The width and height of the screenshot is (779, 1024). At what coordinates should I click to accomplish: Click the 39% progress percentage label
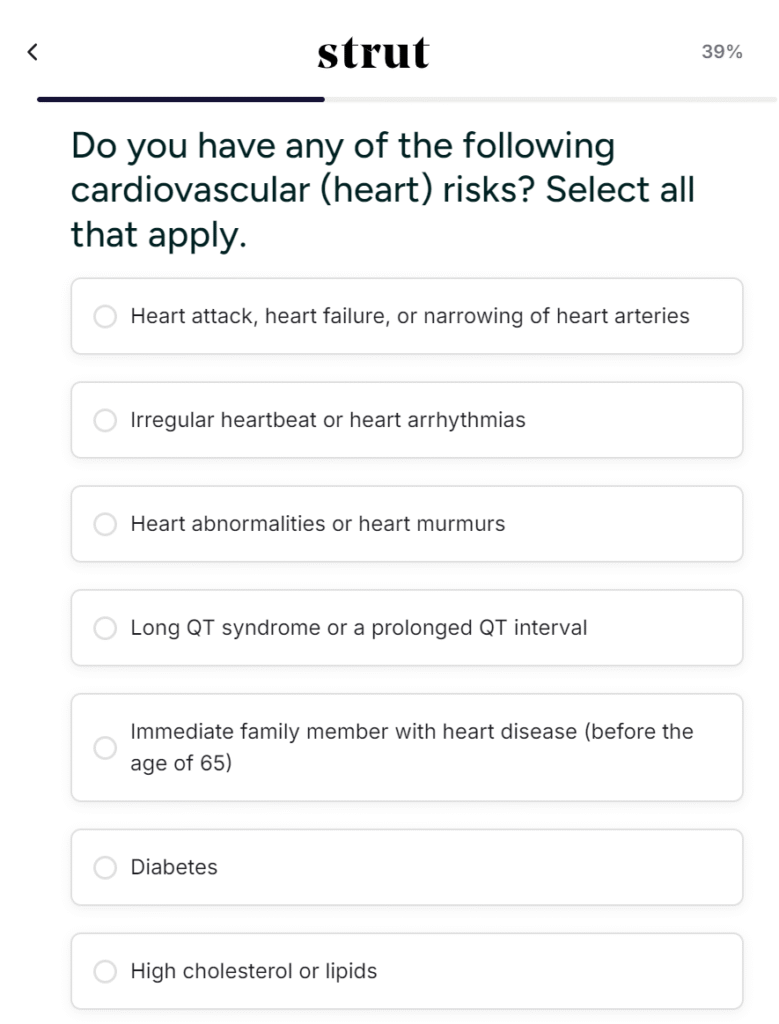tap(722, 52)
